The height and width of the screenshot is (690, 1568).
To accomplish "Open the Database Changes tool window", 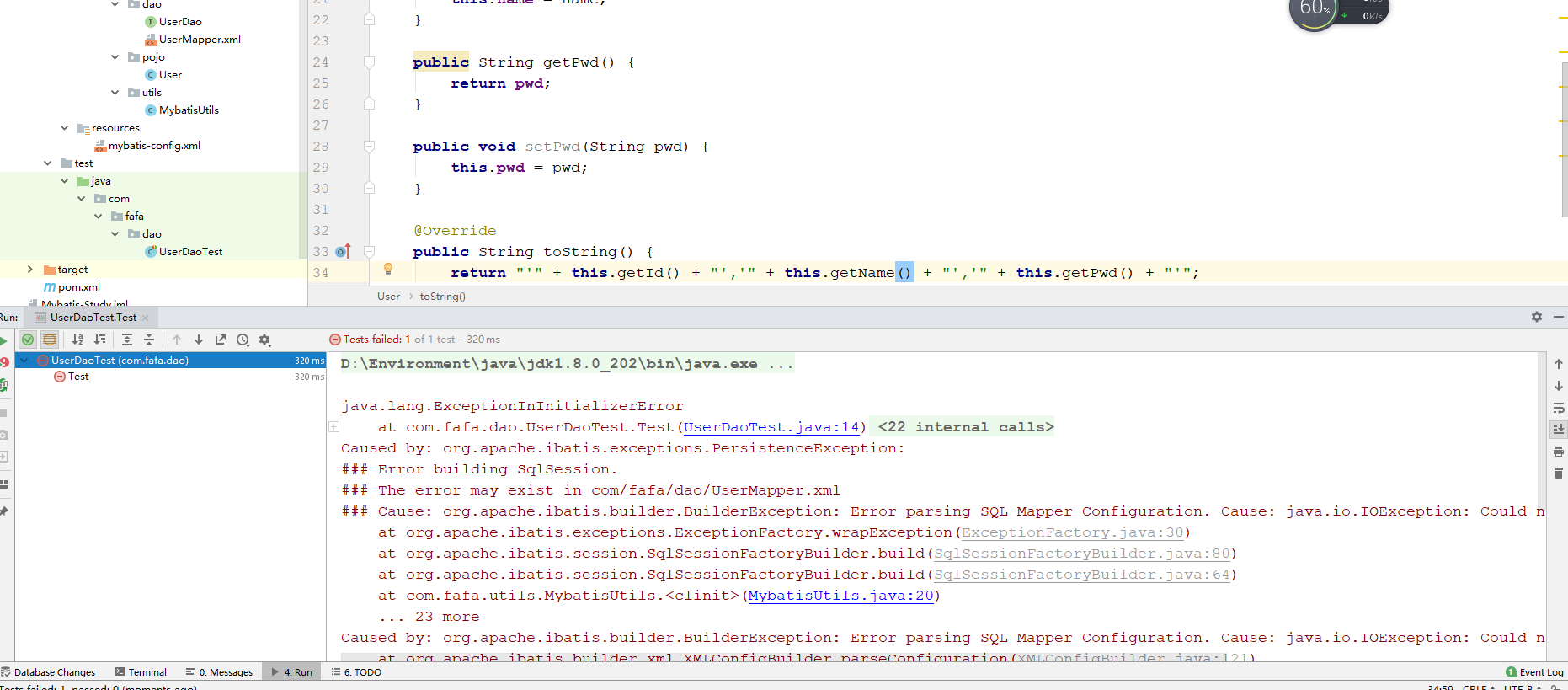I will click(48, 672).
